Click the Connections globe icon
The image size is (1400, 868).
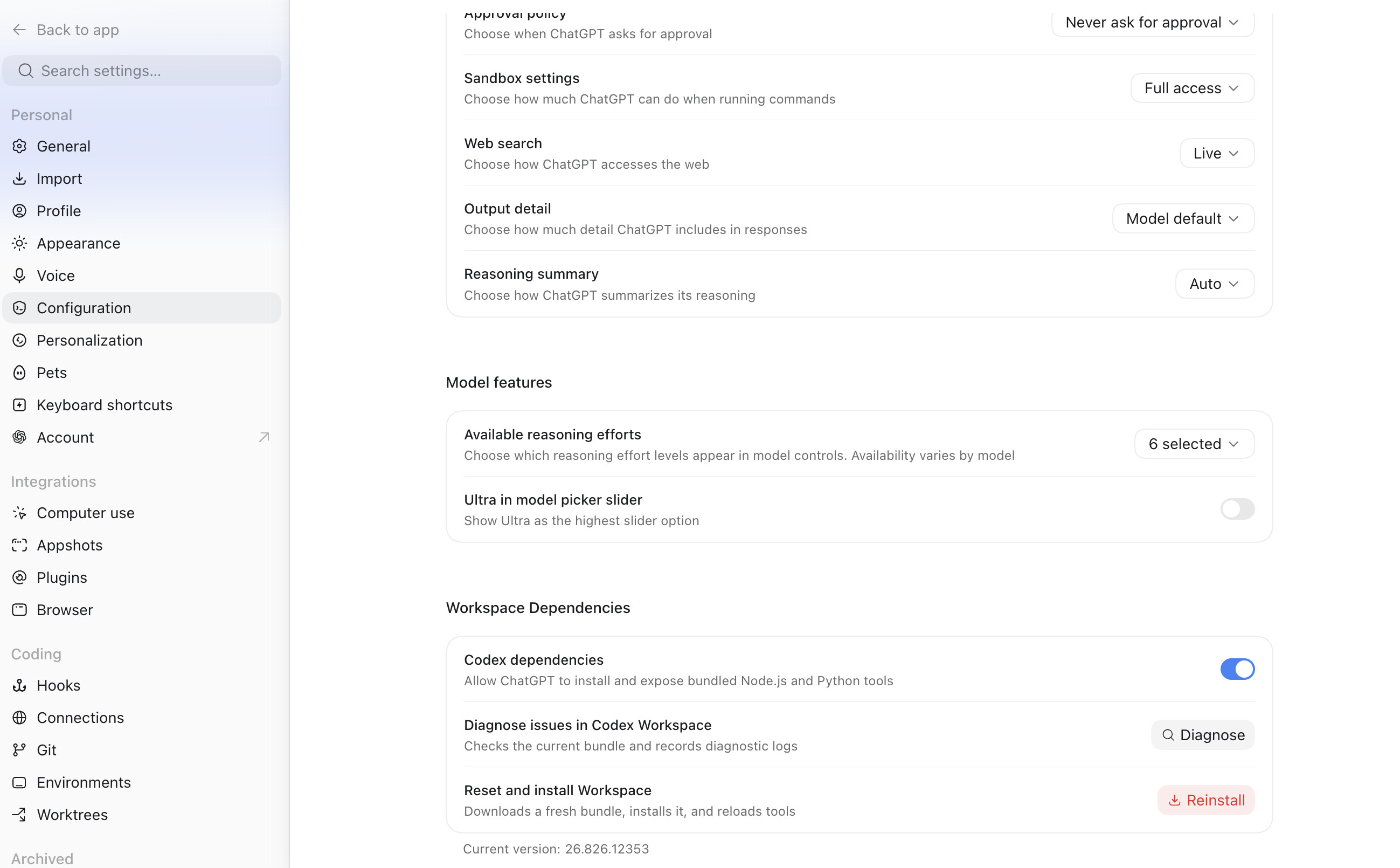coord(19,718)
